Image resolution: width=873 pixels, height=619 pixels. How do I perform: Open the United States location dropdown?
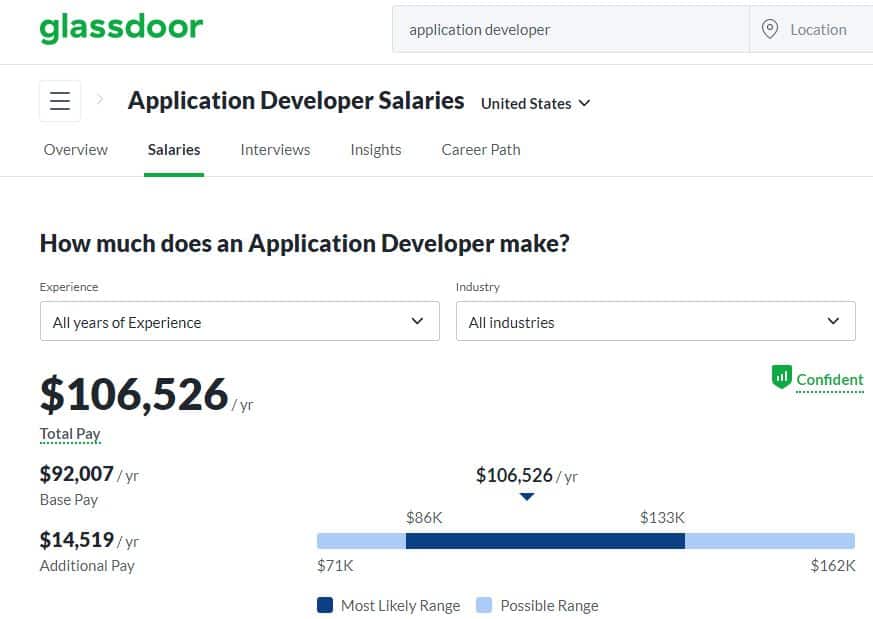536,104
